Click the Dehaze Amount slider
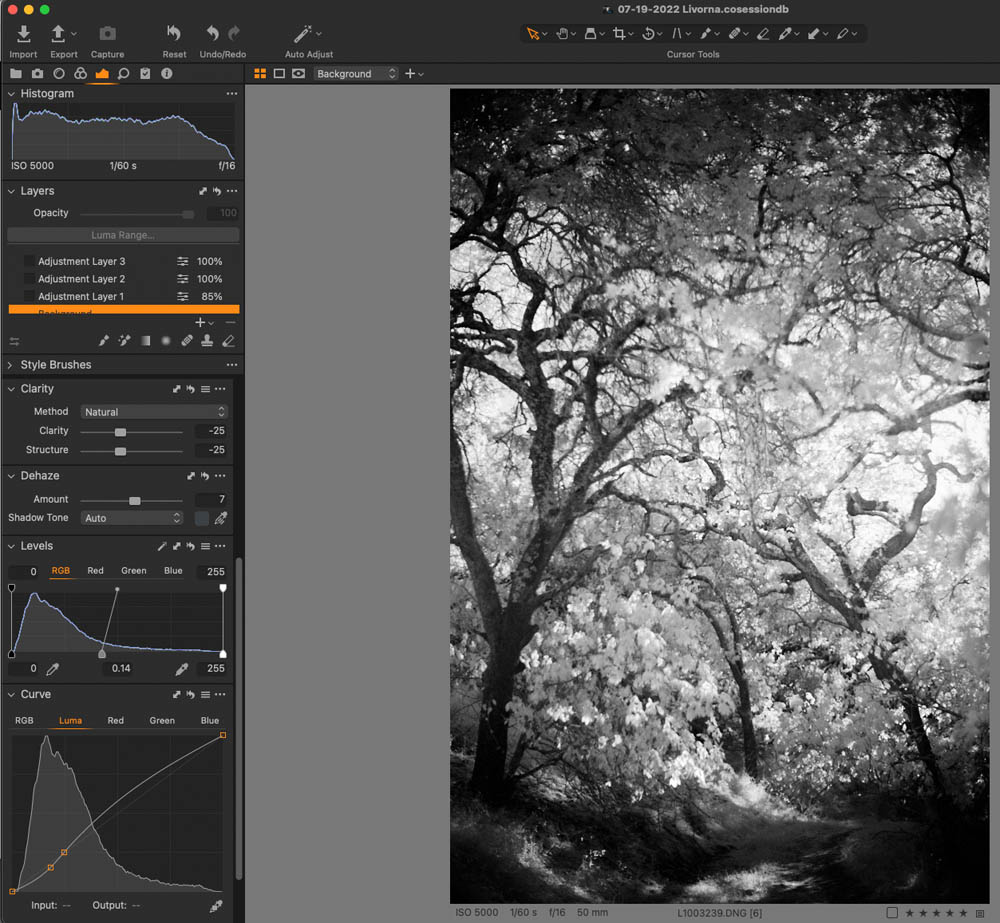This screenshot has width=1000, height=923. point(131,500)
